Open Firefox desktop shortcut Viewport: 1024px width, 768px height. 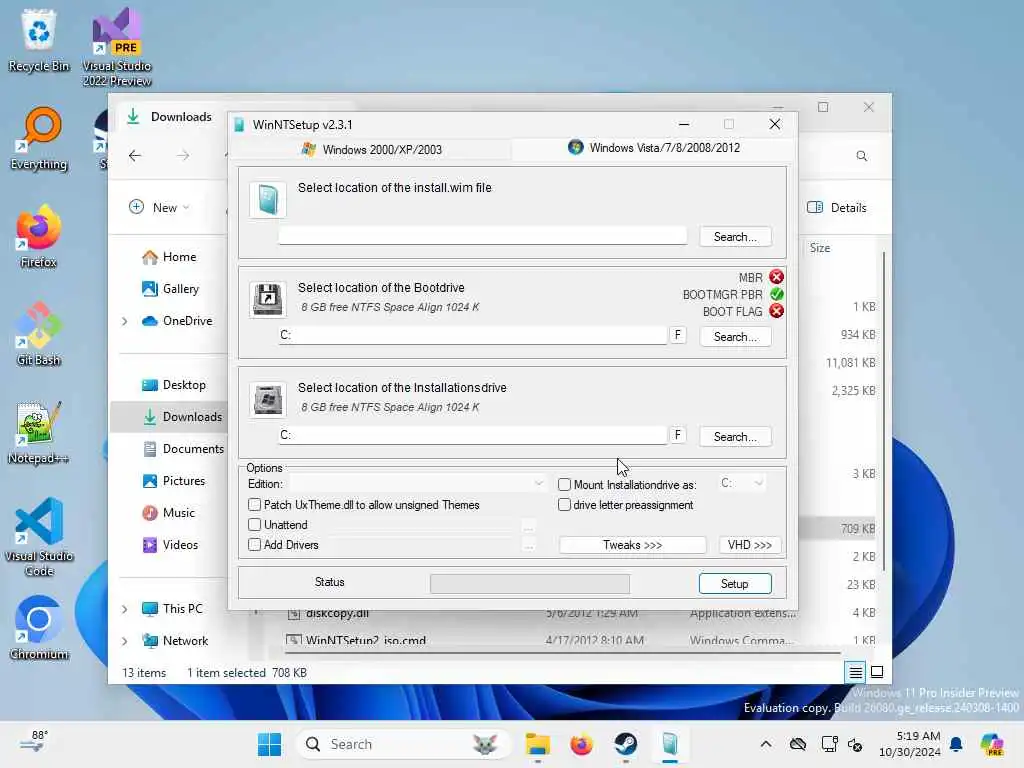[39, 236]
